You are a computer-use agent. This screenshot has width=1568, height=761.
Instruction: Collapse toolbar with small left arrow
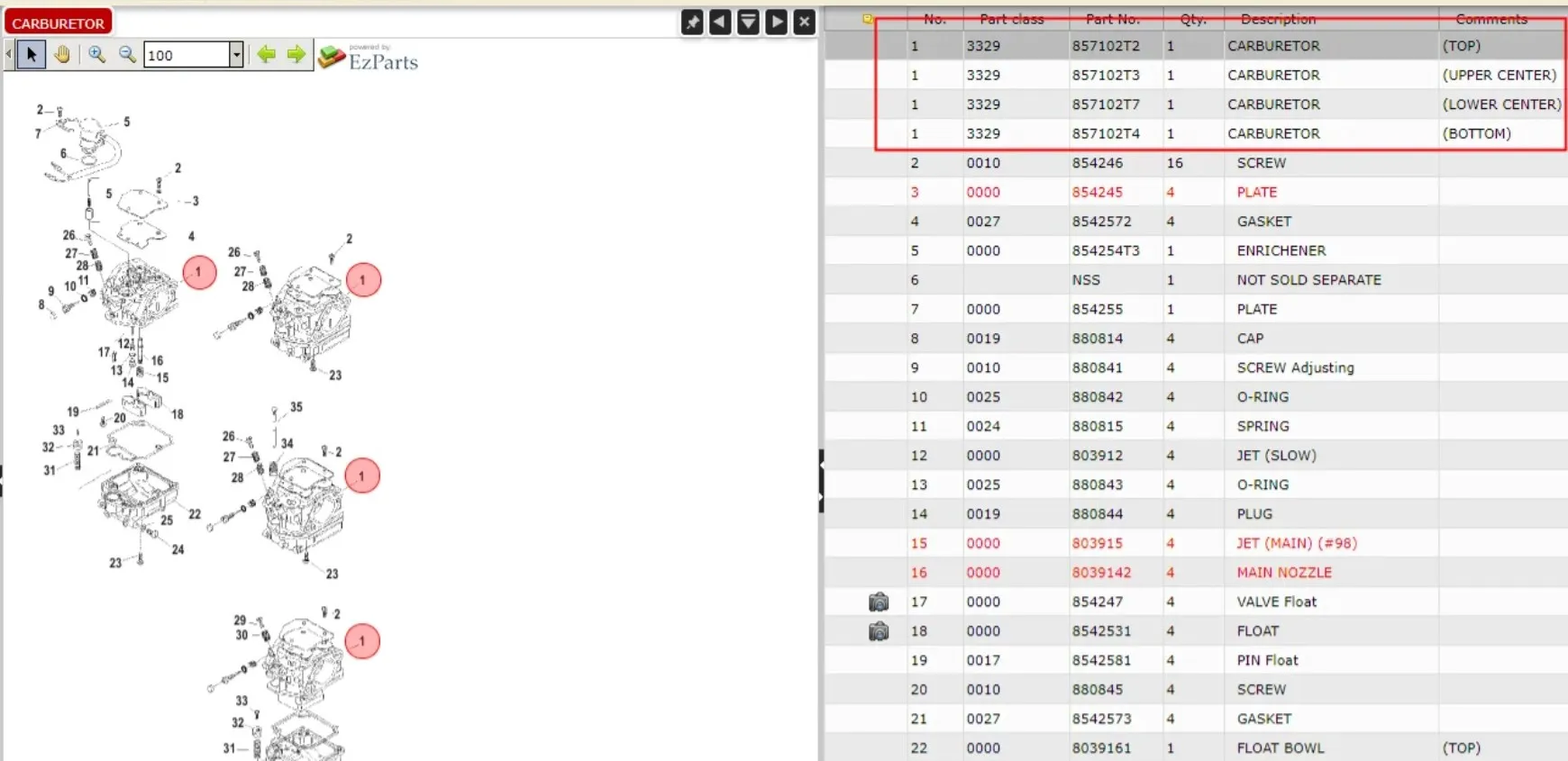pos(9,55)
